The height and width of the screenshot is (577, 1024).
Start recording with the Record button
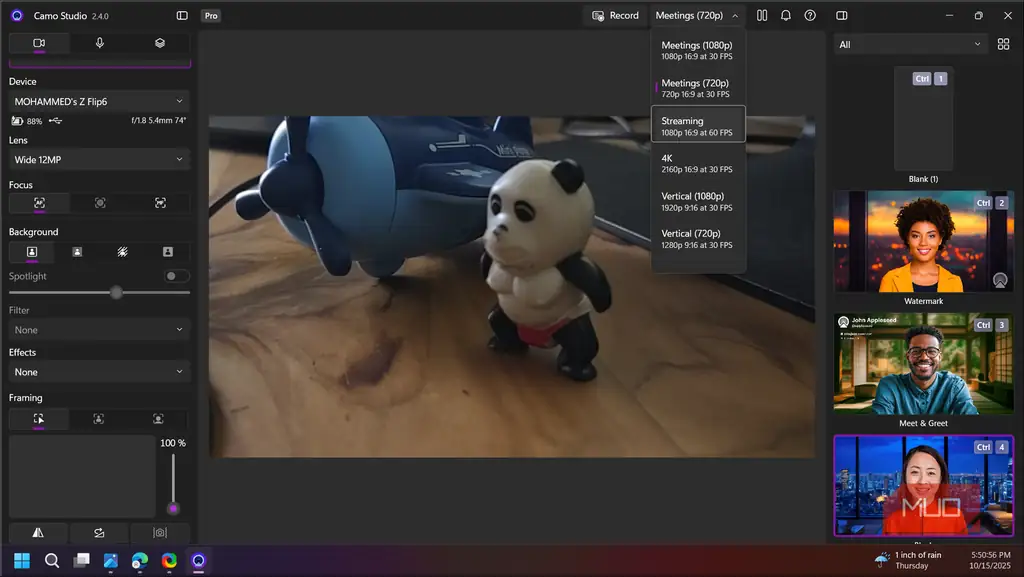click(x=615, y=16)
